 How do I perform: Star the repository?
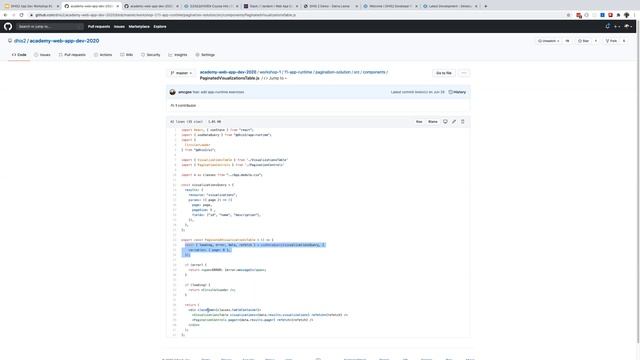(x=583, y=41)
